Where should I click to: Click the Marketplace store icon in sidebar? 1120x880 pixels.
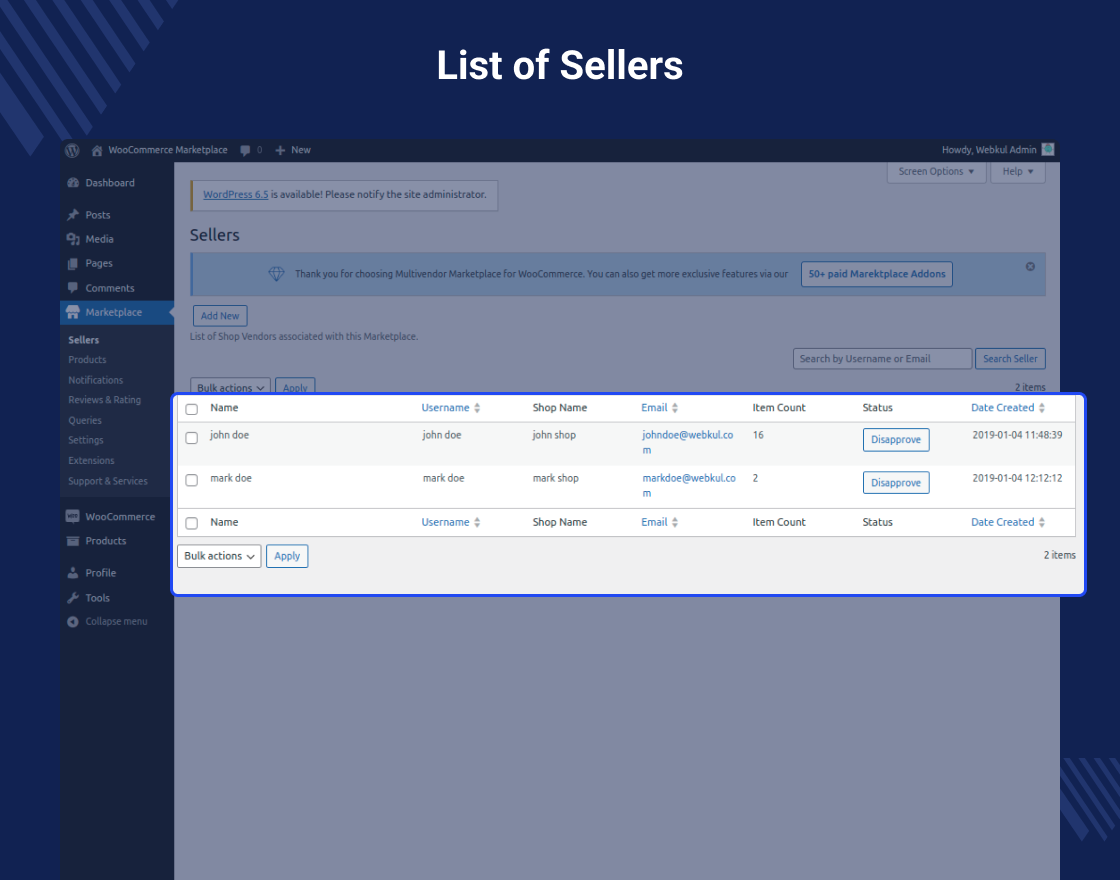(74, 311)
